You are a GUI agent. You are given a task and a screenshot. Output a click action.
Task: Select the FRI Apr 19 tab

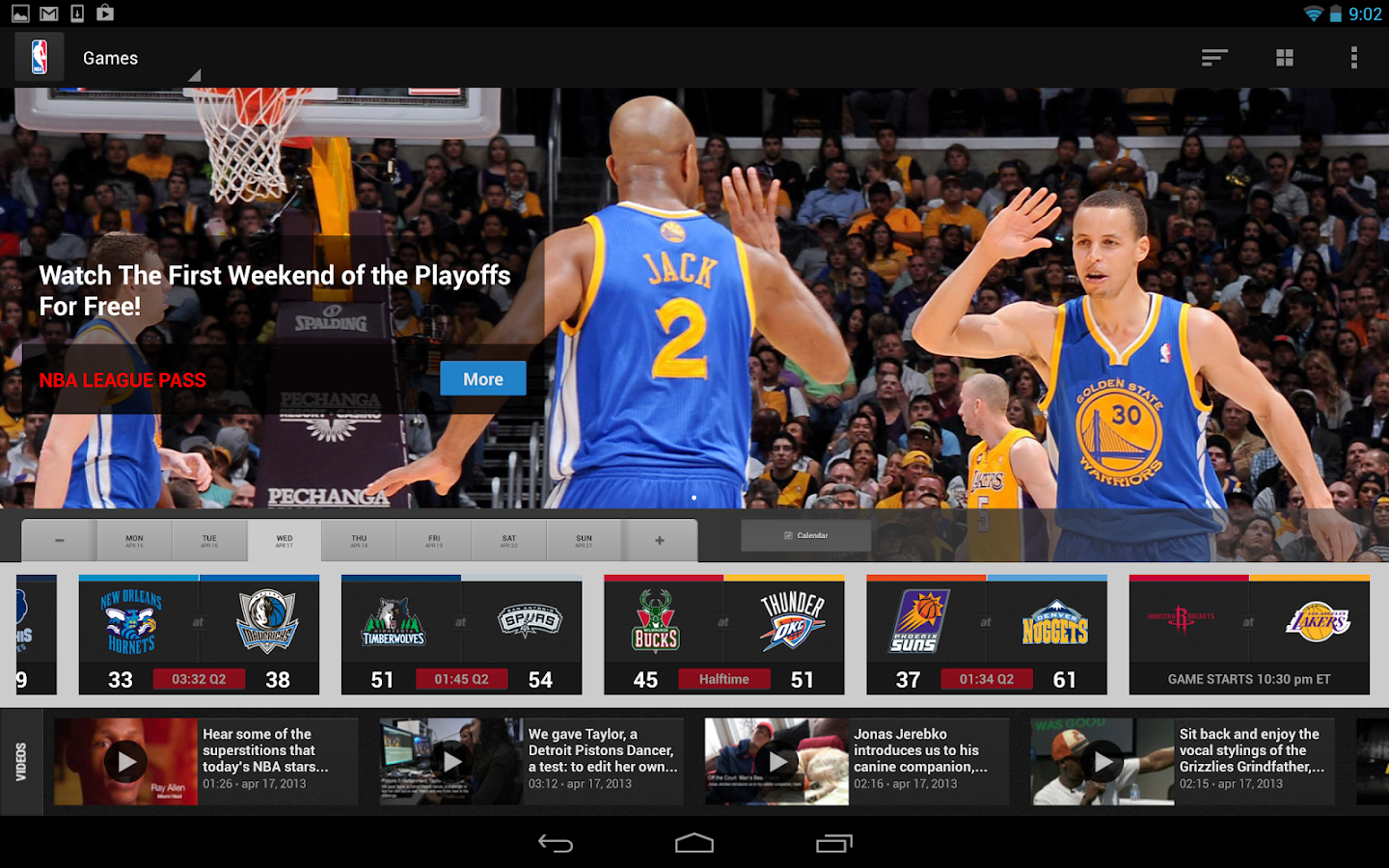click(x=434, y=541)
